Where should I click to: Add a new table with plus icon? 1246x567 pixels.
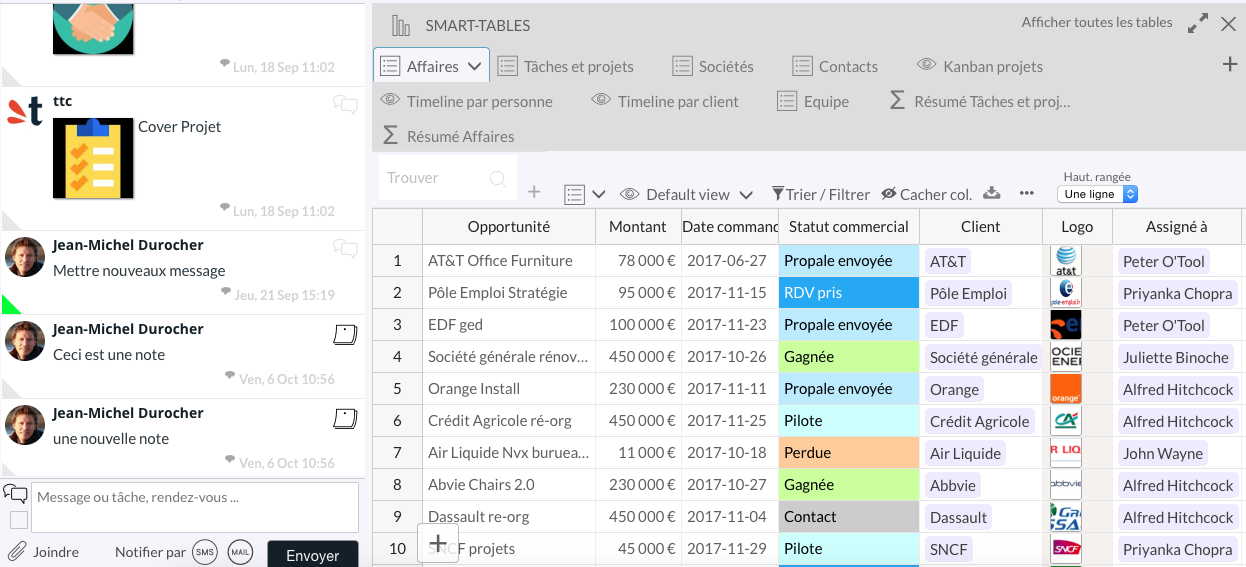(x=1230, y=65)
